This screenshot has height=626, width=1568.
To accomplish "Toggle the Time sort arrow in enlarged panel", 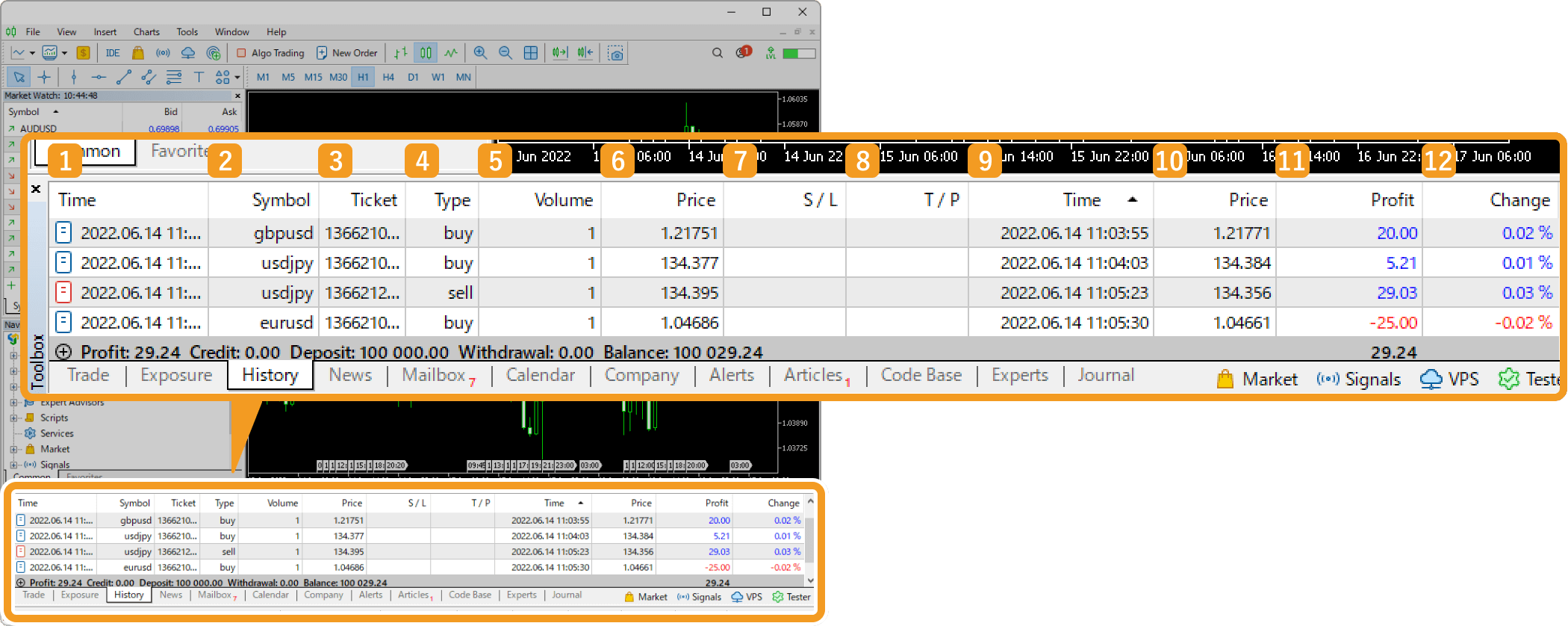I will [x=1133, y=199].
